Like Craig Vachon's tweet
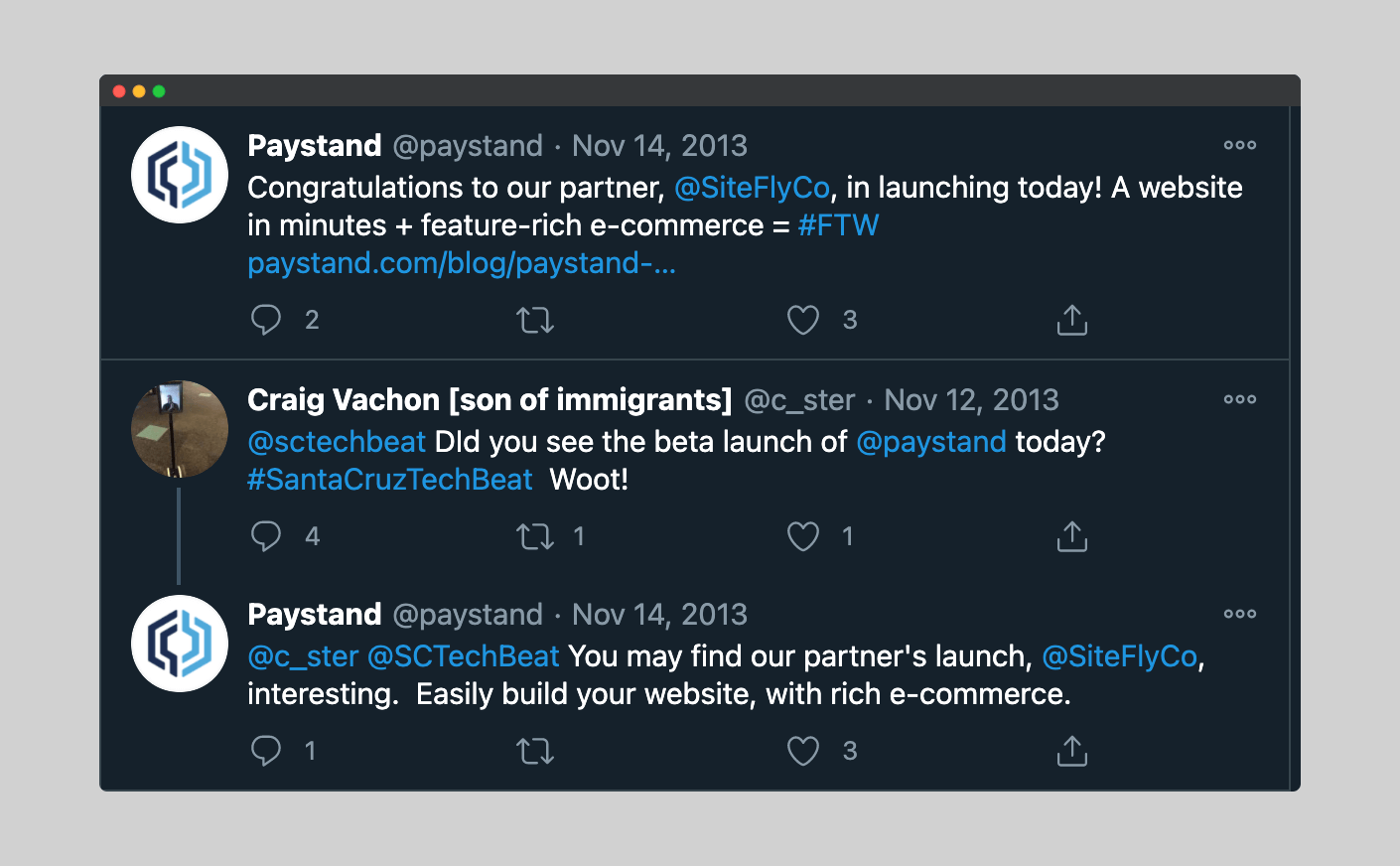The height and width of the screenshot is (866, 1400). tap(803, 536)
